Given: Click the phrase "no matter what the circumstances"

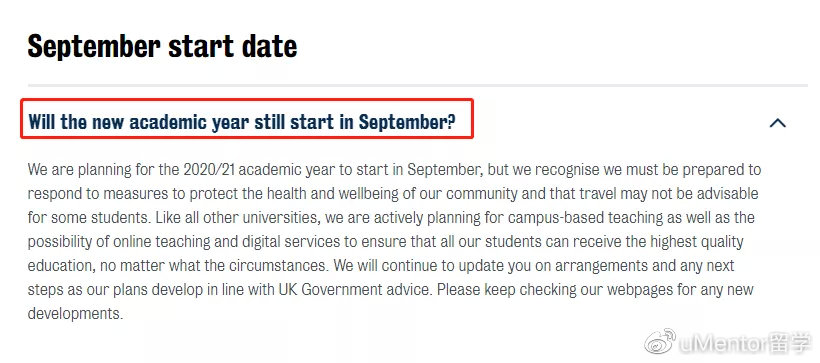Looking at the screenshot, I should (214, 266).
